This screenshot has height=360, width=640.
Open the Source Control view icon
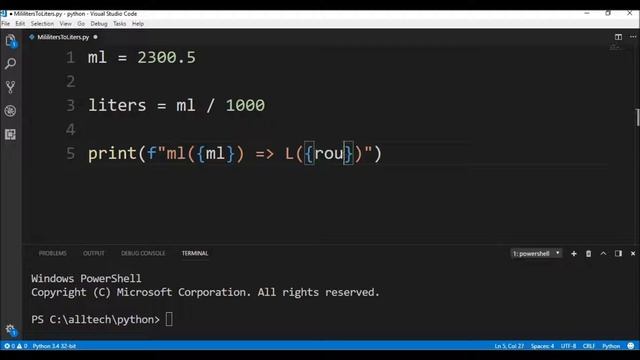(x=11, y=87)
